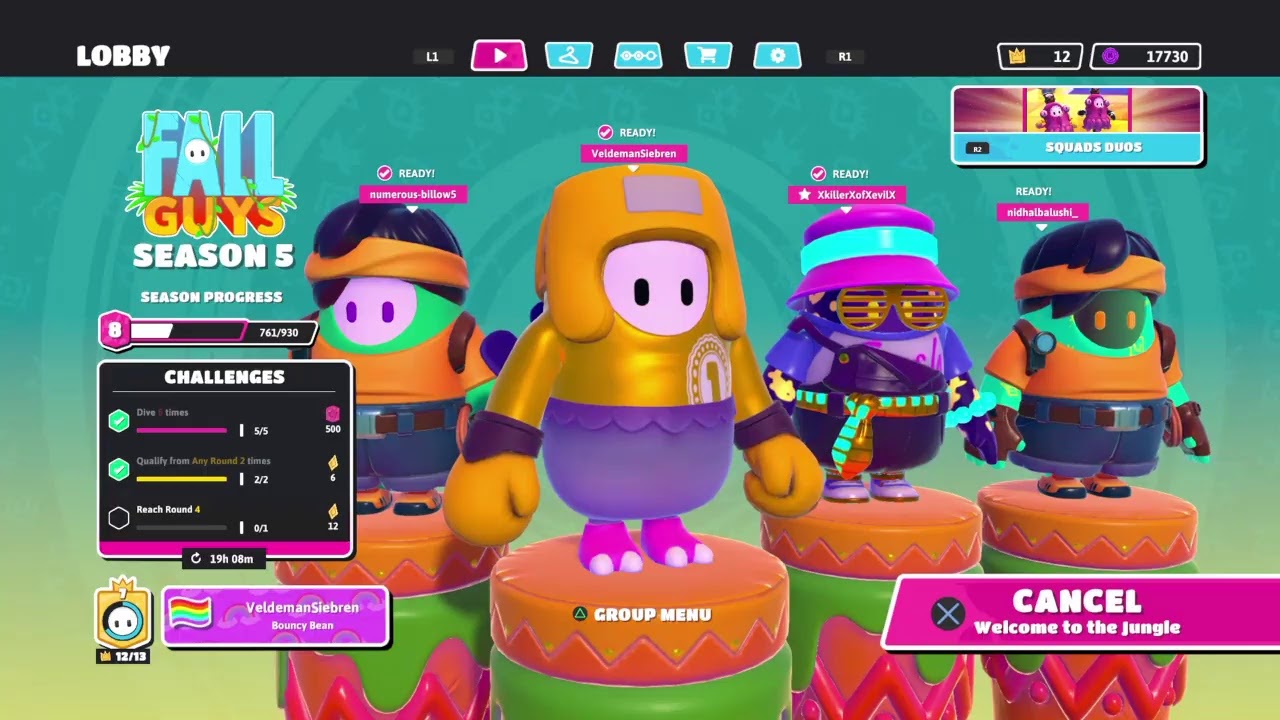
Task: Open the Store shopping cart tab
Action: (x=708, y=55)
